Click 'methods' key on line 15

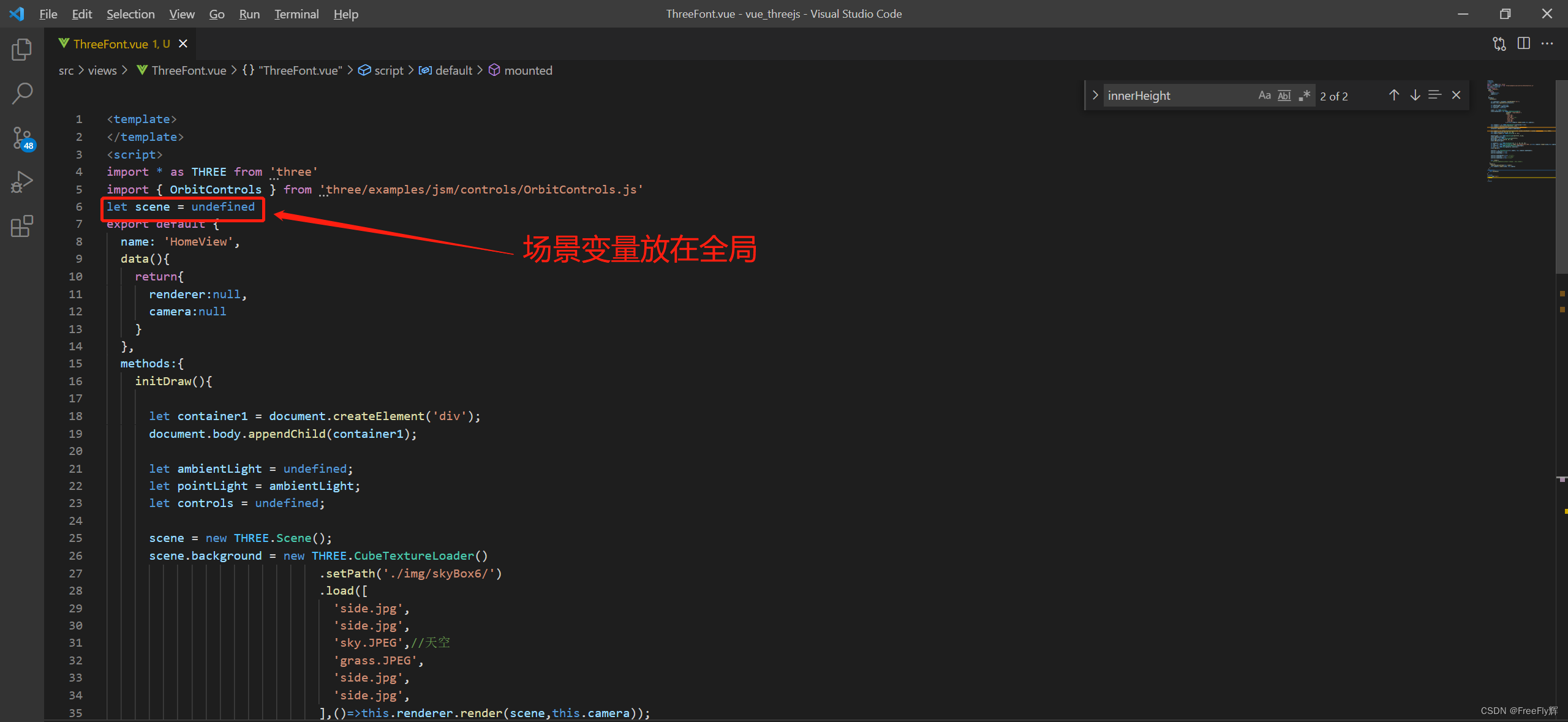145,363
